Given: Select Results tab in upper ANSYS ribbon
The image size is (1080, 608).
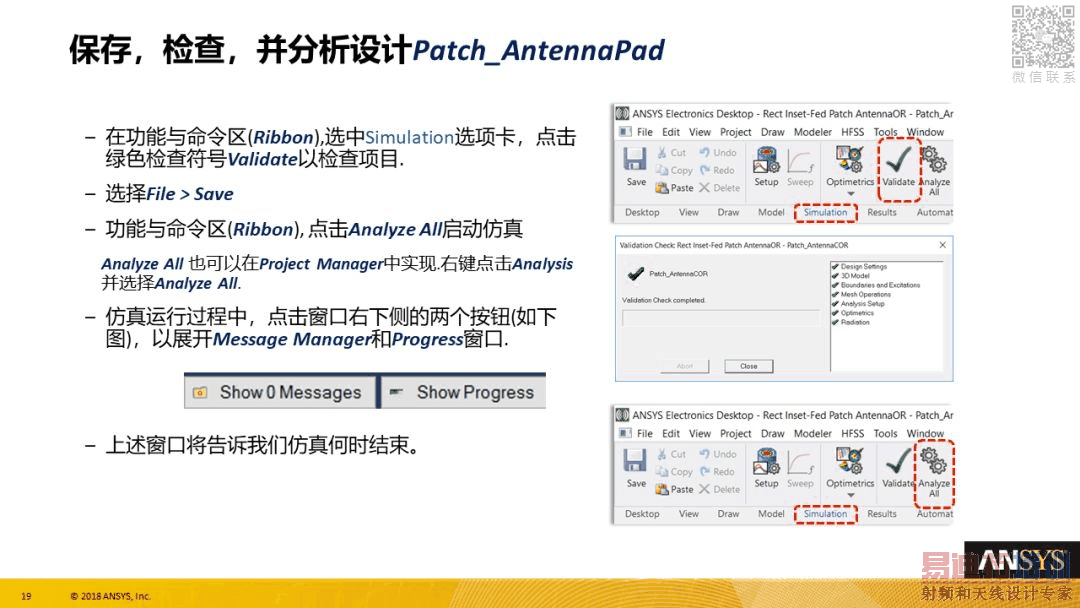Looking at the screenshot, I should coord(882,212).
